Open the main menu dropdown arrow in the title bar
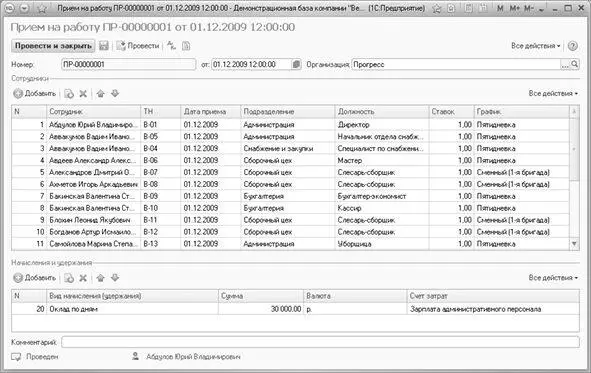Image resolution: width=591 pixels, height=373 pixels. 24,8
